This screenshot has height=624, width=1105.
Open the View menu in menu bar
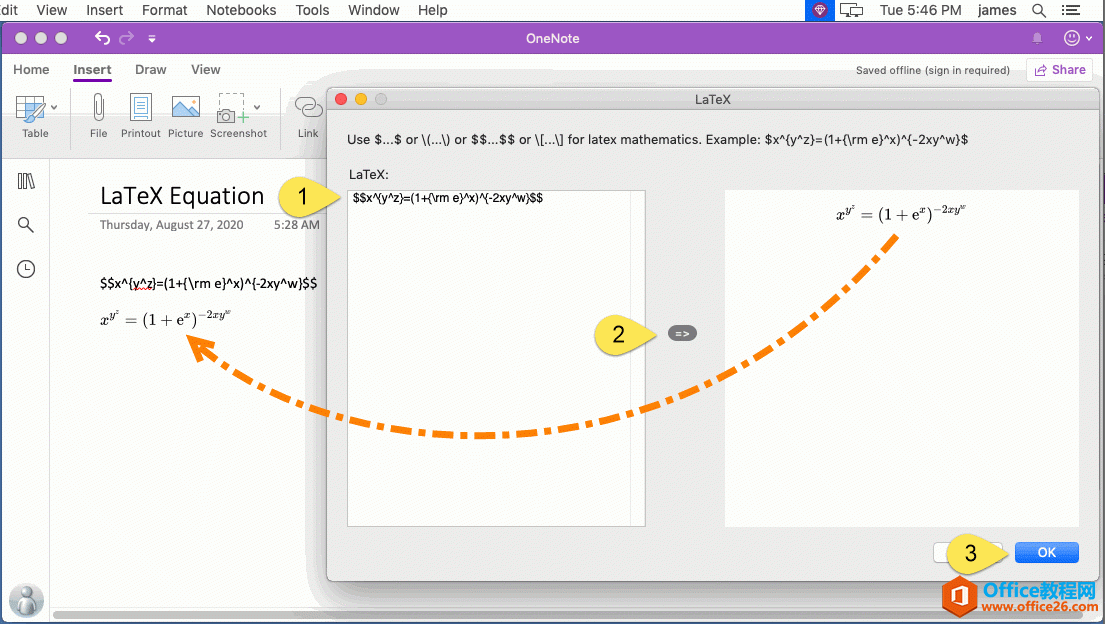pos(51,10)
